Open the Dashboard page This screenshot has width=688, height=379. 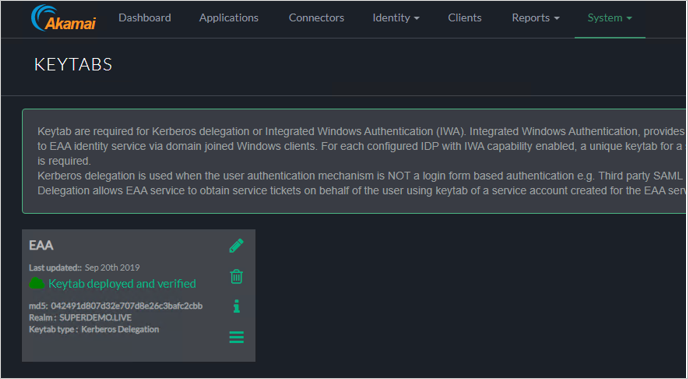coord(145,18)
